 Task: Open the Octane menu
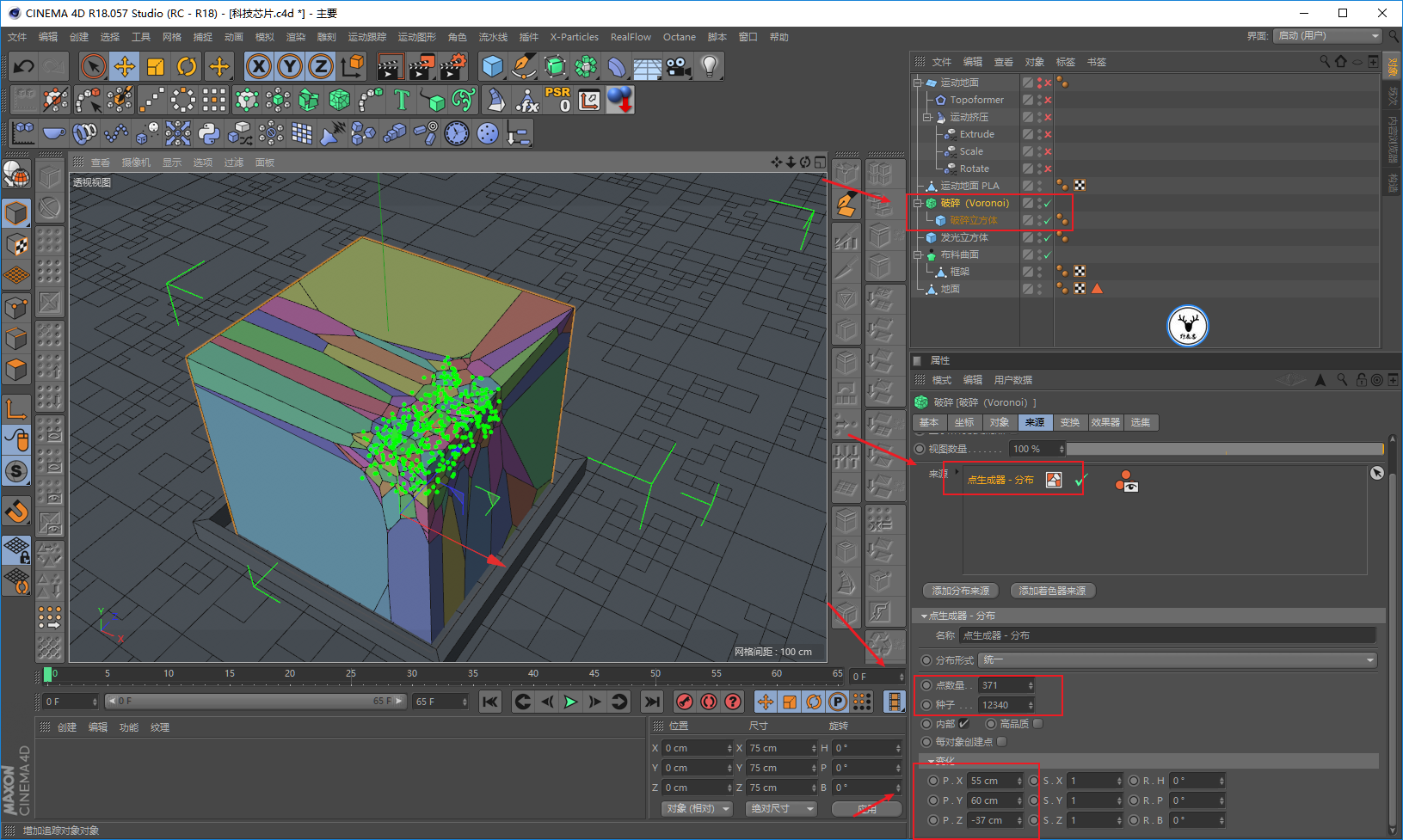click(x=679, y=37)
